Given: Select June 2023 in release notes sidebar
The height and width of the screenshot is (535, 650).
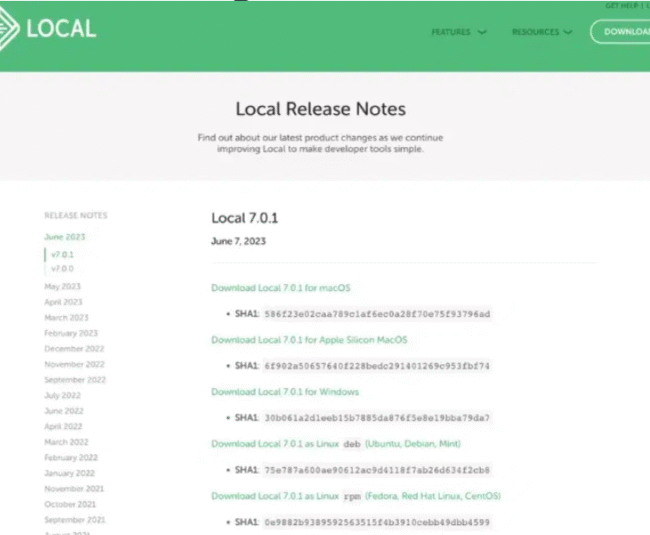Looking at the screenshot, I should 65,237.
